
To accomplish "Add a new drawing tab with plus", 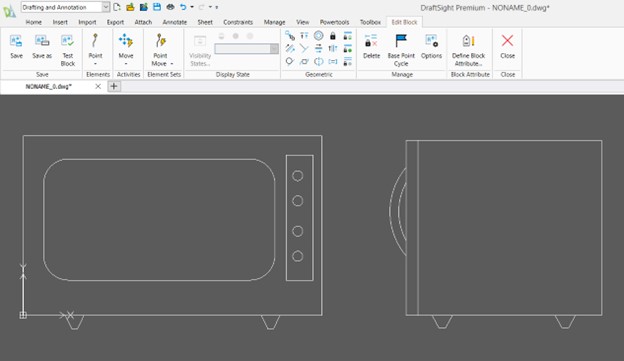I will pyautogui.click(x=113, y=86).
